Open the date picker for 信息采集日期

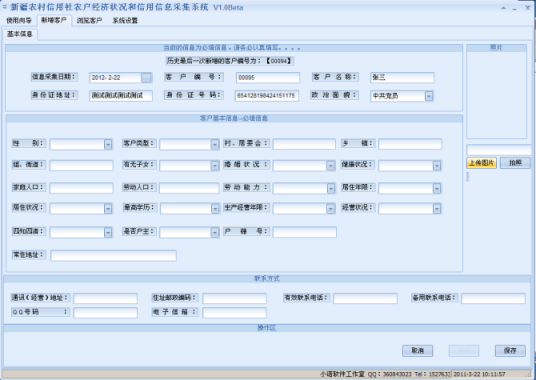[146, 78]
